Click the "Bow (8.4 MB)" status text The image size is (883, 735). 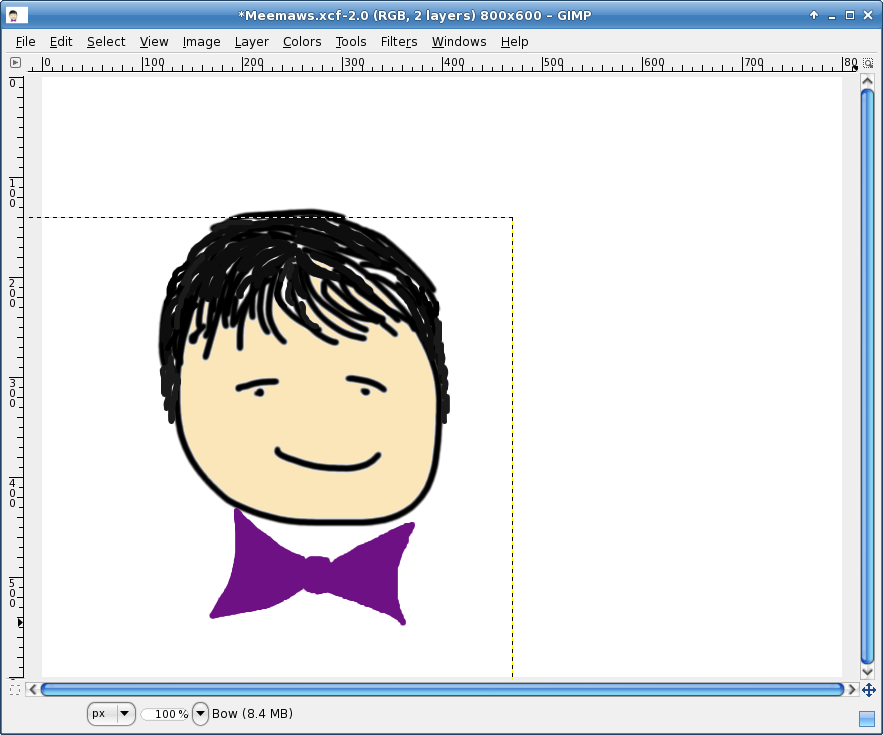tap(252, 714)
